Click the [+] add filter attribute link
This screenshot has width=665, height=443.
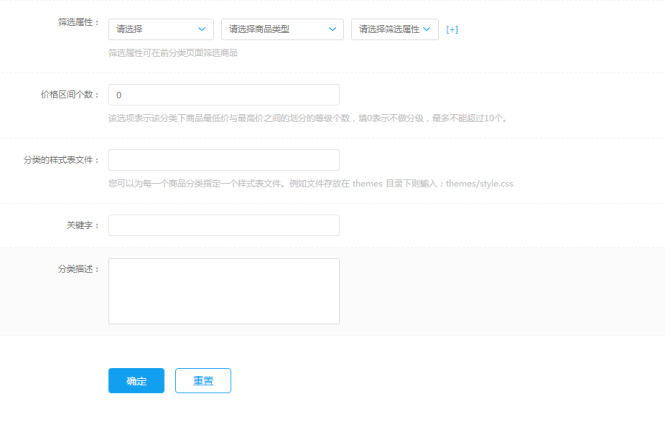tap(452, 30)
